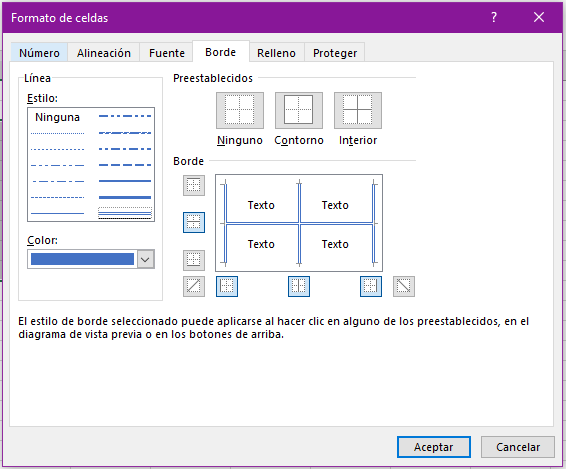Switch to the Relleno tab
Viewport: 566px width, 469px height.
tap(276, 53)
